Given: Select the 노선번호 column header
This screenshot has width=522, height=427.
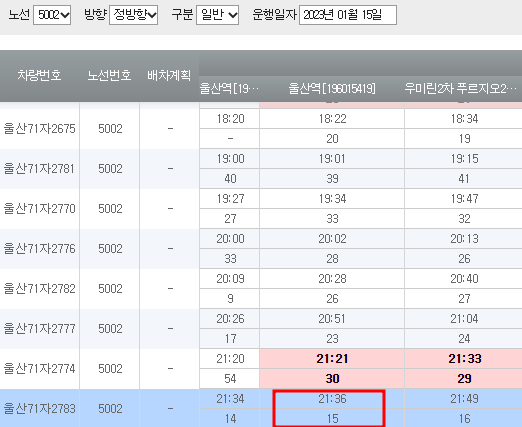Looking at the screenshot, I should pyautogui.click(x=109, y=75).
